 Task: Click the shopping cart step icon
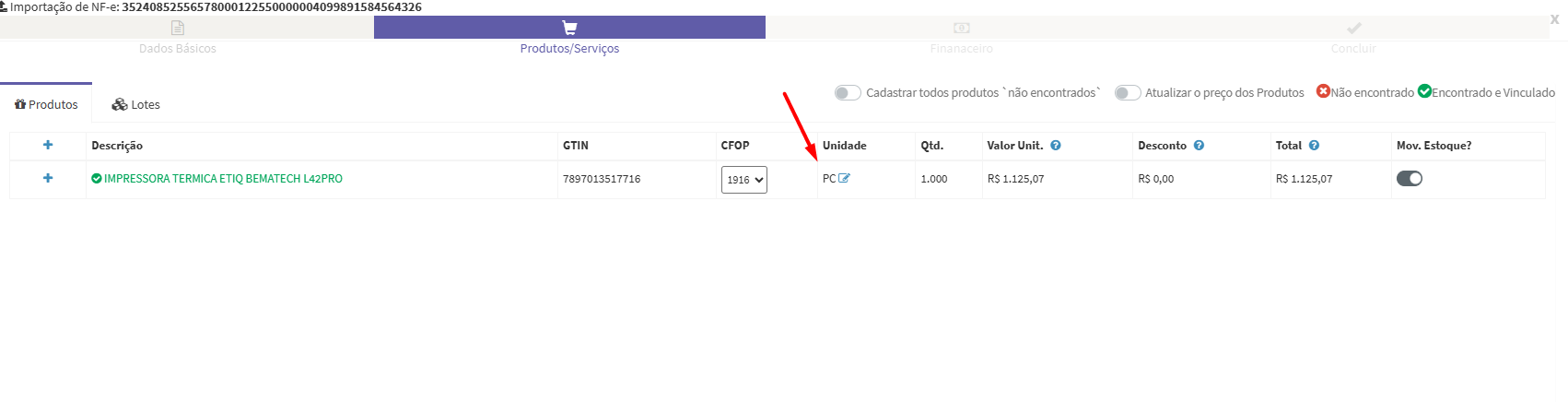coord(569,28)
